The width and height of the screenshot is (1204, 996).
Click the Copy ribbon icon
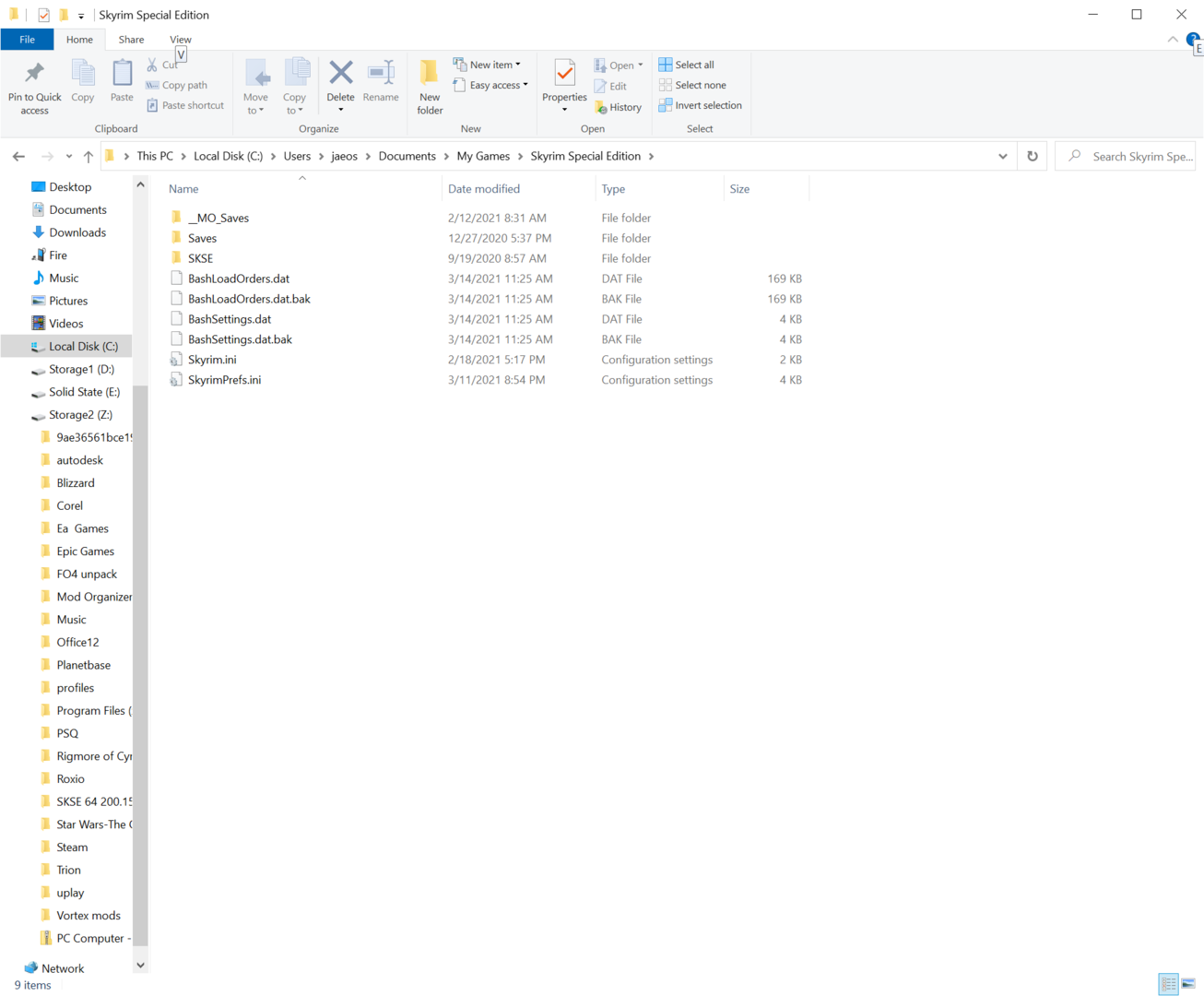83,74
